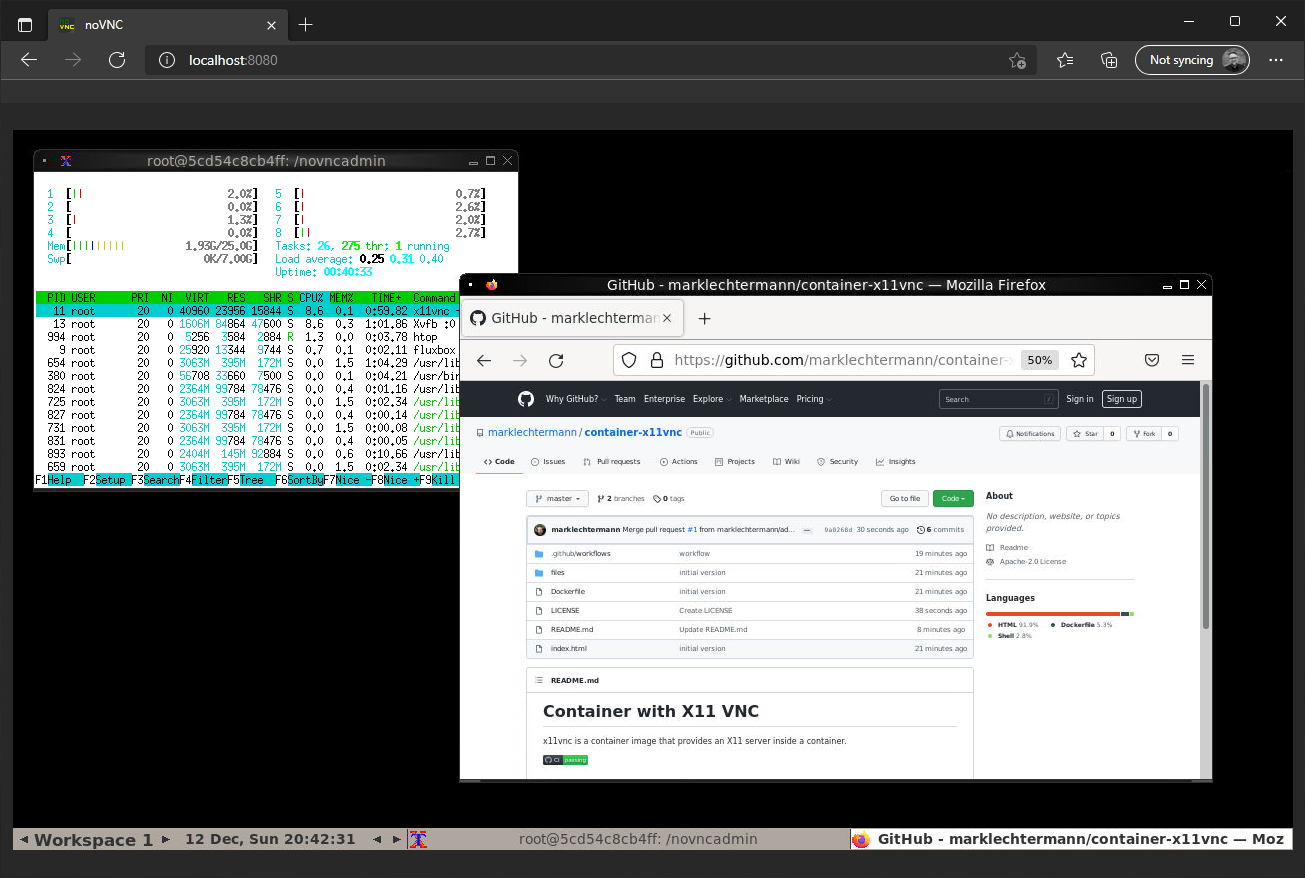Click the 50% zoom level indicator

pyautogui.click(x=1040, y=360)
